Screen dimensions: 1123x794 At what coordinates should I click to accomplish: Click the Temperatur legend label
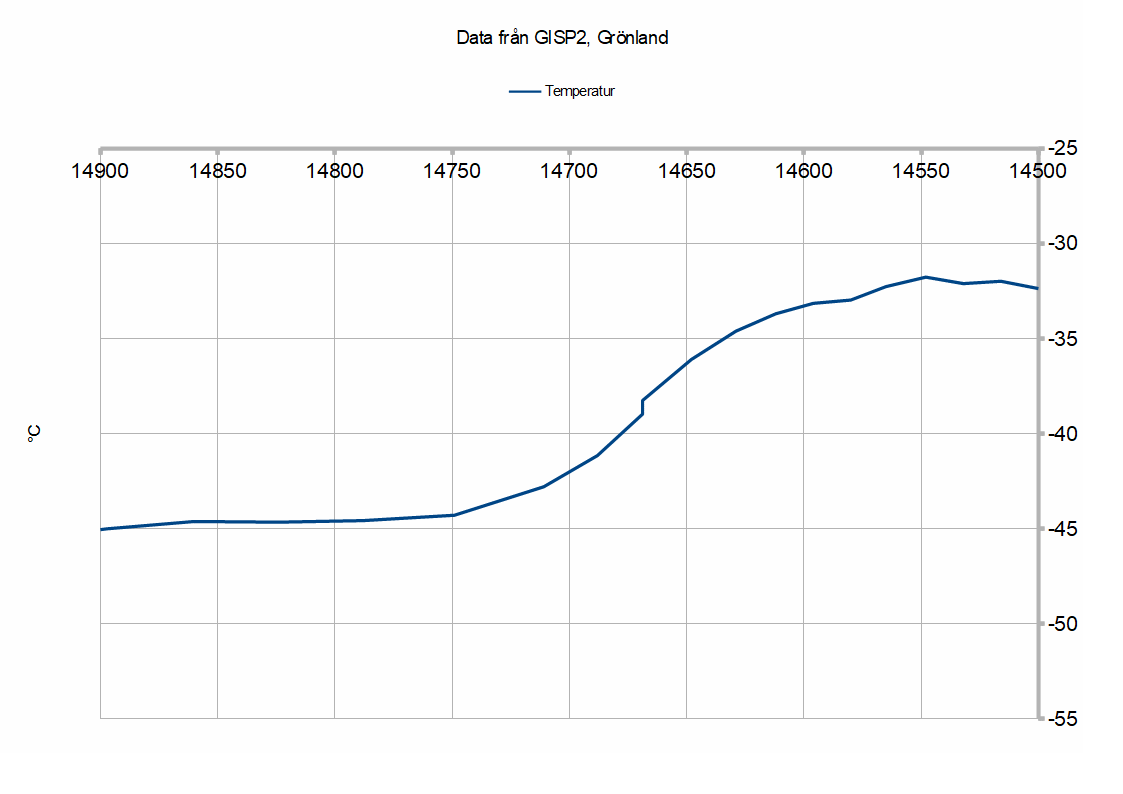(x=579, y=91)
